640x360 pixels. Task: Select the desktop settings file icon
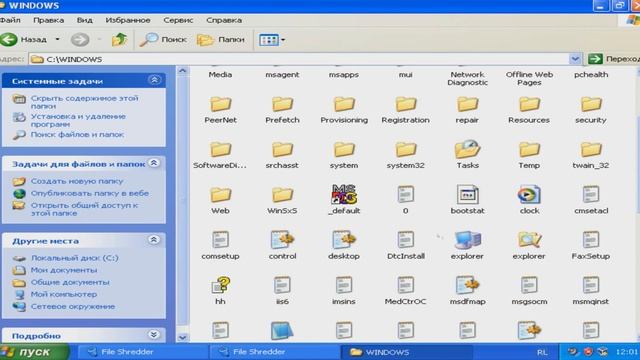(x=344, y=240)
